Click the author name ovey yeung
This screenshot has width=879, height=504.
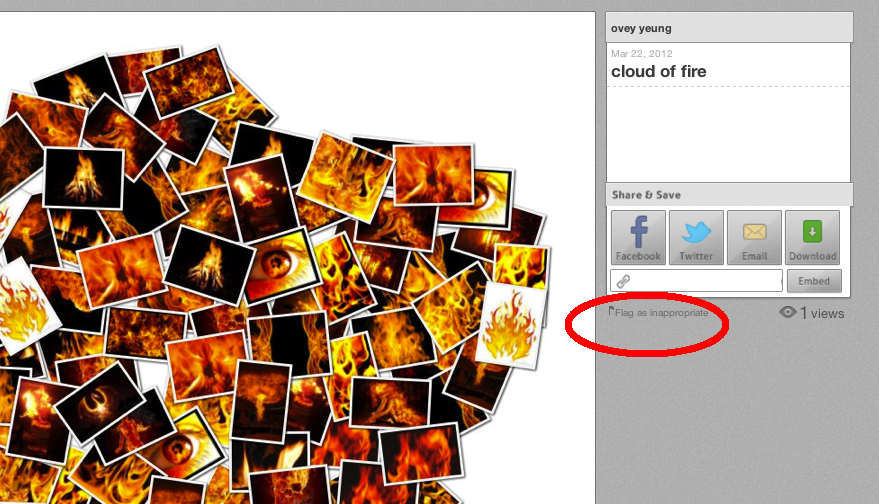click(x=641, y=29)
